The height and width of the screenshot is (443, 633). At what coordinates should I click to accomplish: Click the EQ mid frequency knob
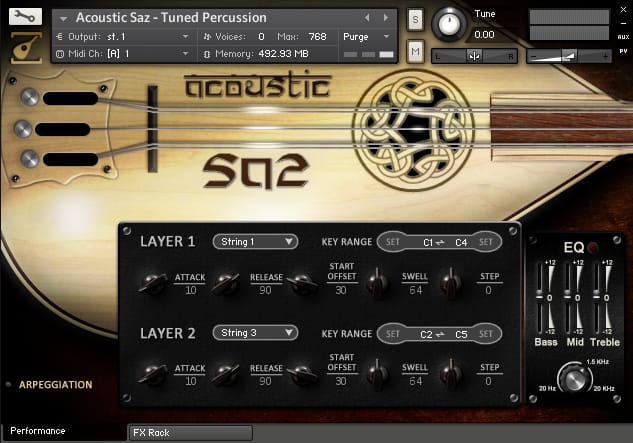pyautogui.click(x=573, y=378)
